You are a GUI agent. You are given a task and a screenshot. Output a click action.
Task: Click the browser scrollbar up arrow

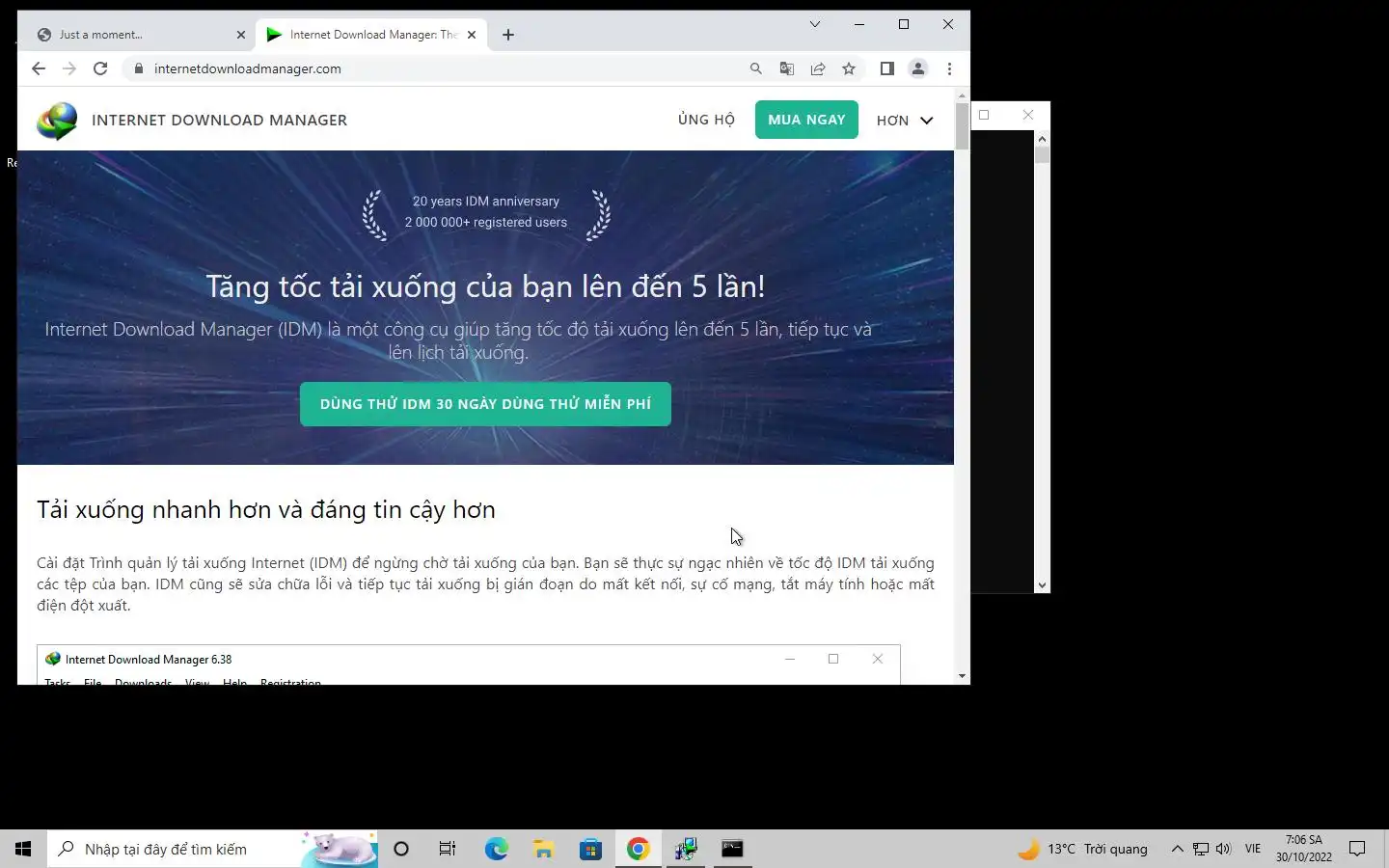[962, 95]
